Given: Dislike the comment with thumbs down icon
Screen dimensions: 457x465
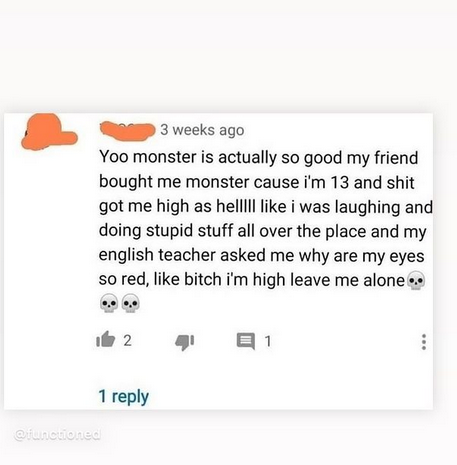Looking at the screenshot, I should [x=184, y=342].
